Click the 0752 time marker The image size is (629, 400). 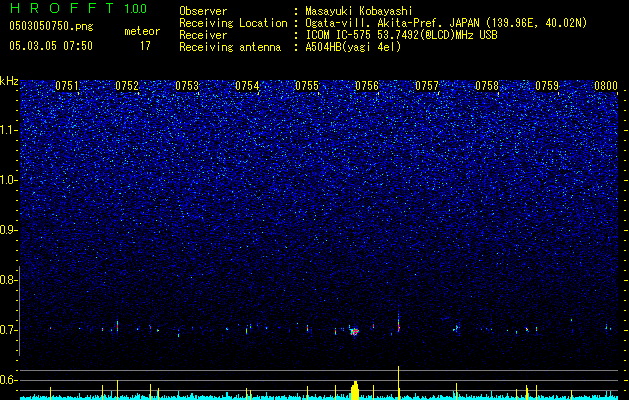point(127,86)
